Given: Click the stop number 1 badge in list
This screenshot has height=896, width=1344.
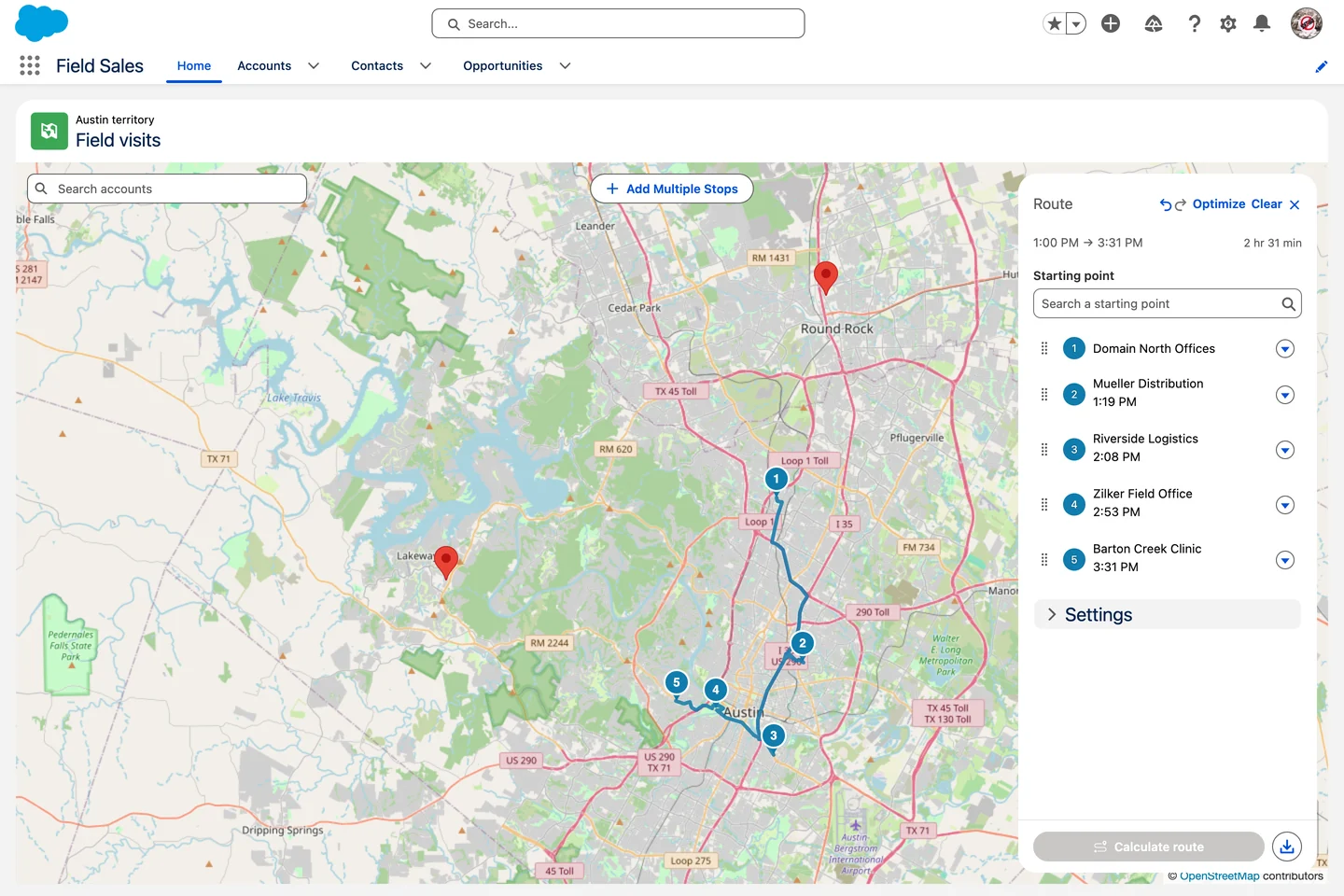Looking at the screenshot, I should pyautogui.click(x=1074, y=348).
